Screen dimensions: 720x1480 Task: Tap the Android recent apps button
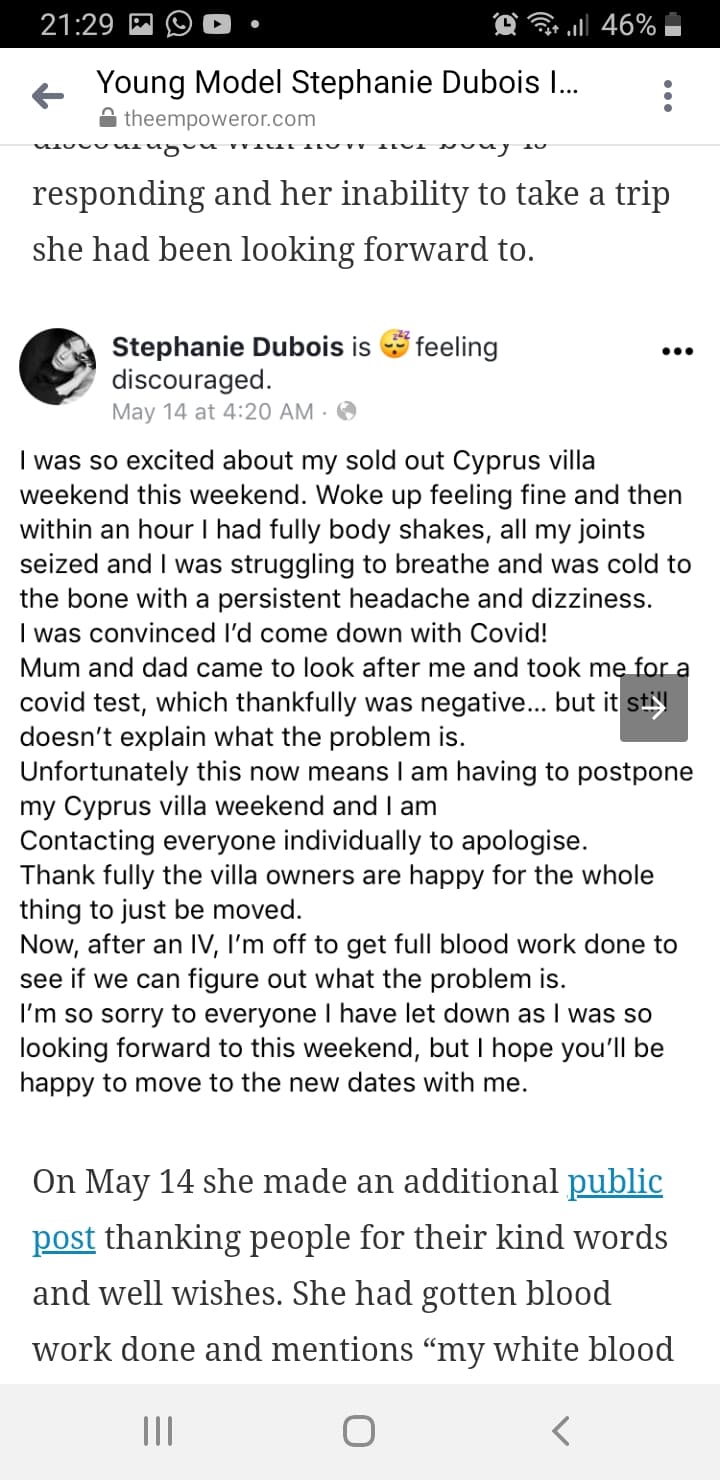pos(158,1431)
